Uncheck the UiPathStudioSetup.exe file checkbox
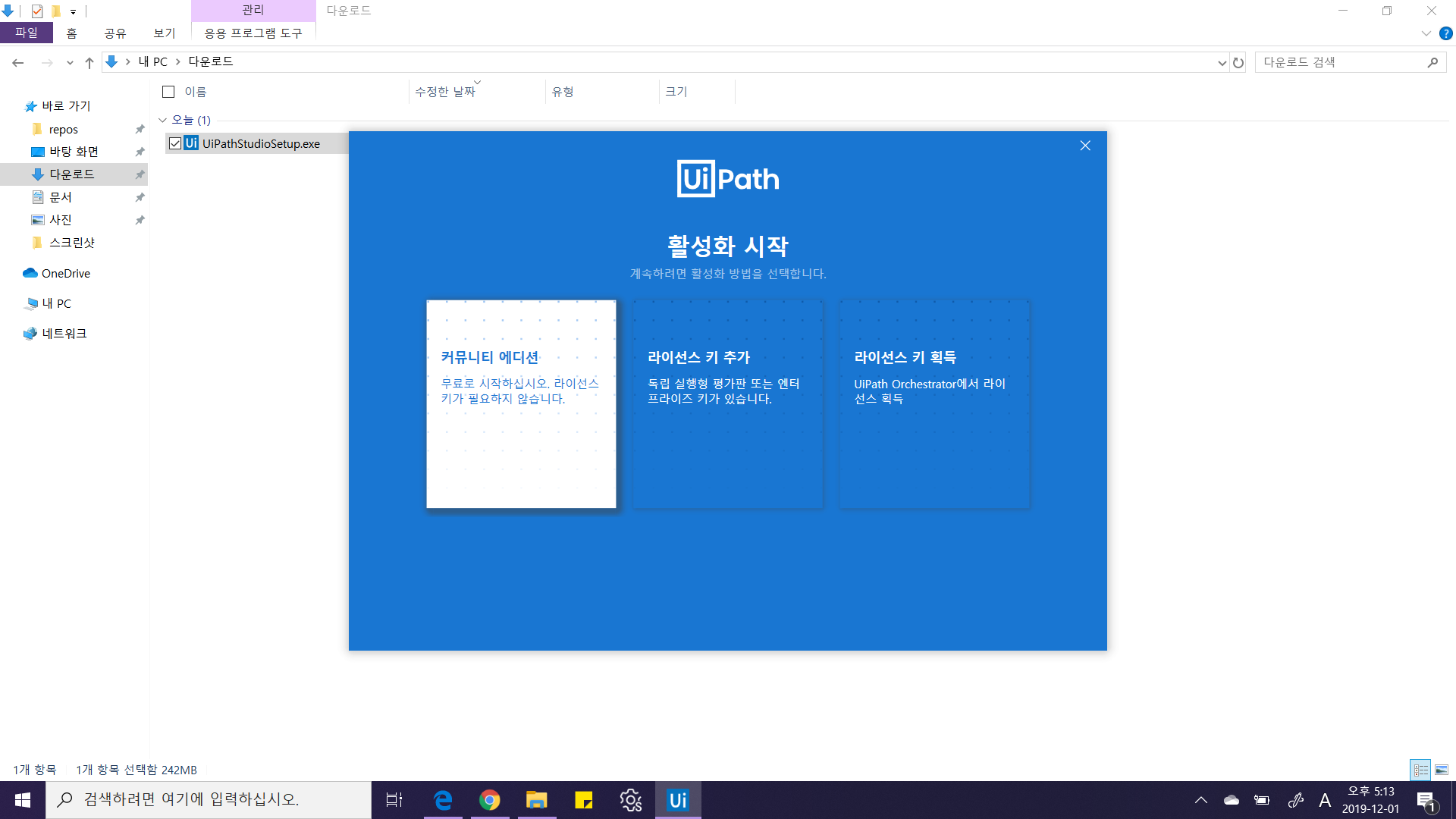The image size is (1456, 819). click(175, 143)
